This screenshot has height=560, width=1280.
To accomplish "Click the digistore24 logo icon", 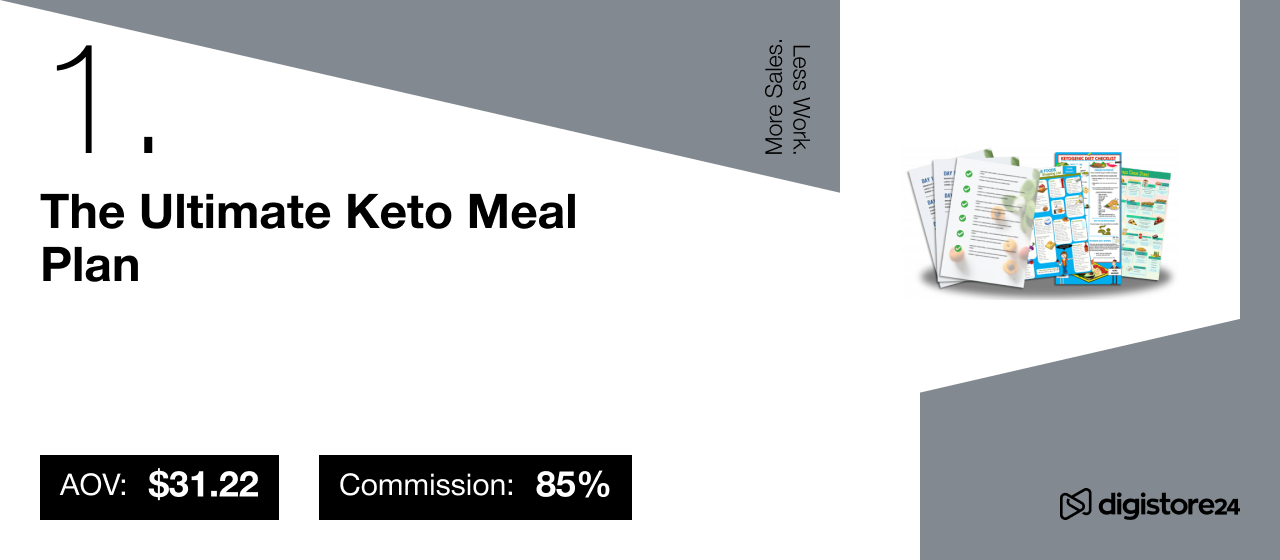I will [x=1075, y=505].
